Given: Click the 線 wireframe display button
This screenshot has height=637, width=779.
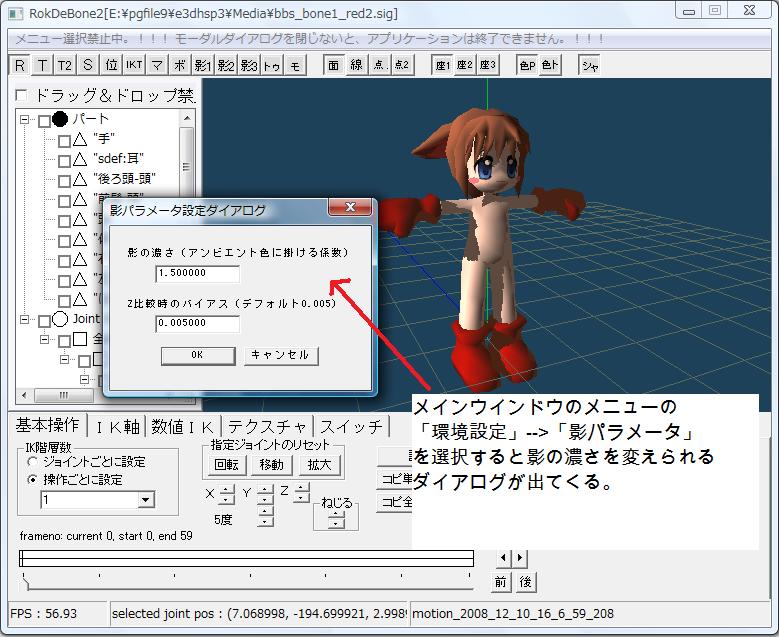Looking at the screenshot, I should [356, 65].
